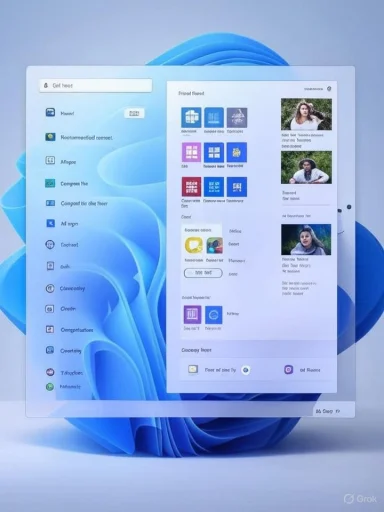Open the blue picture-frame sidebar icon
This screenshot has width=384, height=512.
click(50, 350)
